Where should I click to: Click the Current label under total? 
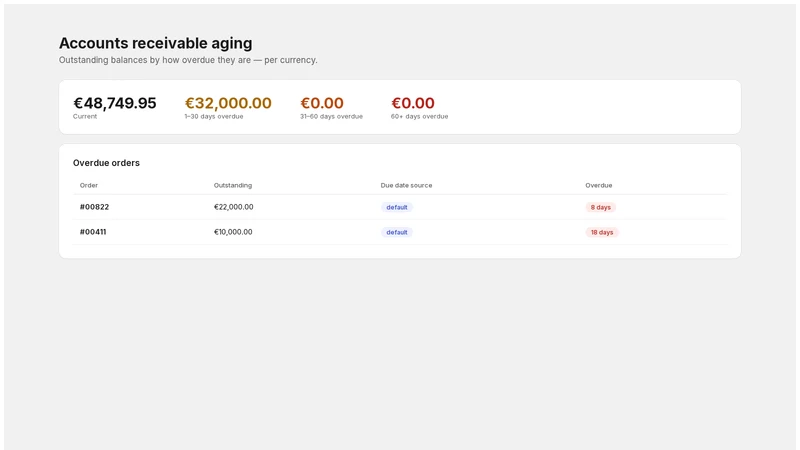tap(85, 116)
